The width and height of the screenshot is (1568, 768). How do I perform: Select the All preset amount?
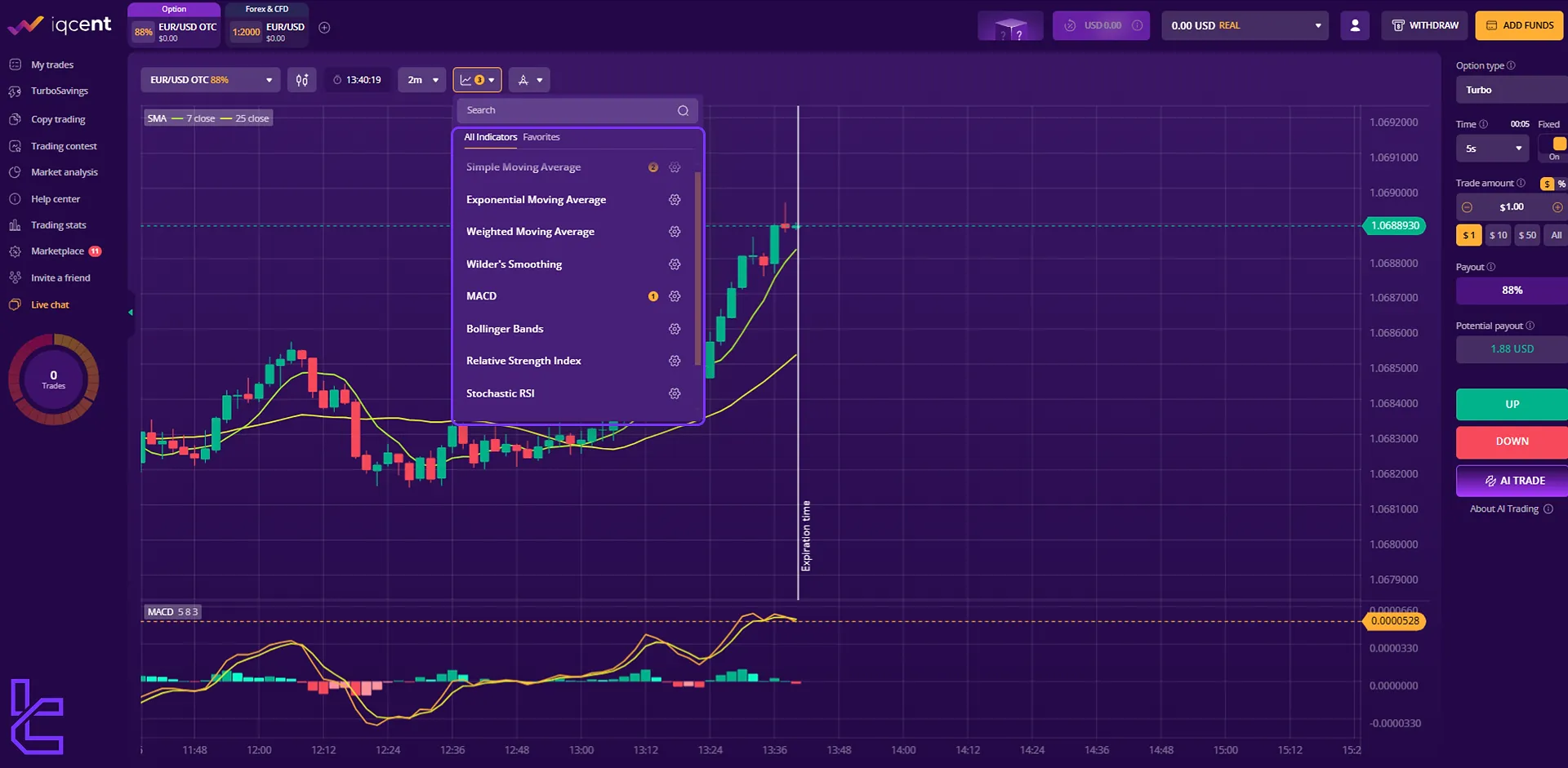[1556, 235]
